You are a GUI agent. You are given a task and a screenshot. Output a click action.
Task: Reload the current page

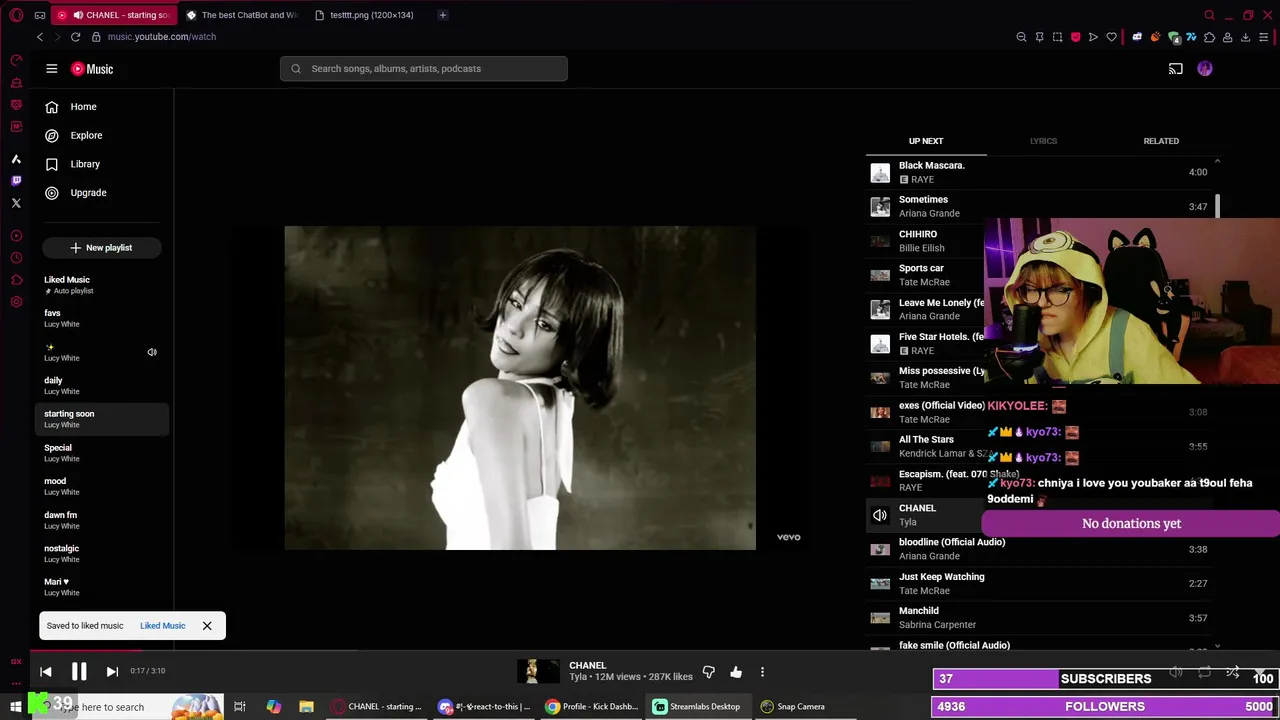[75, 37]
